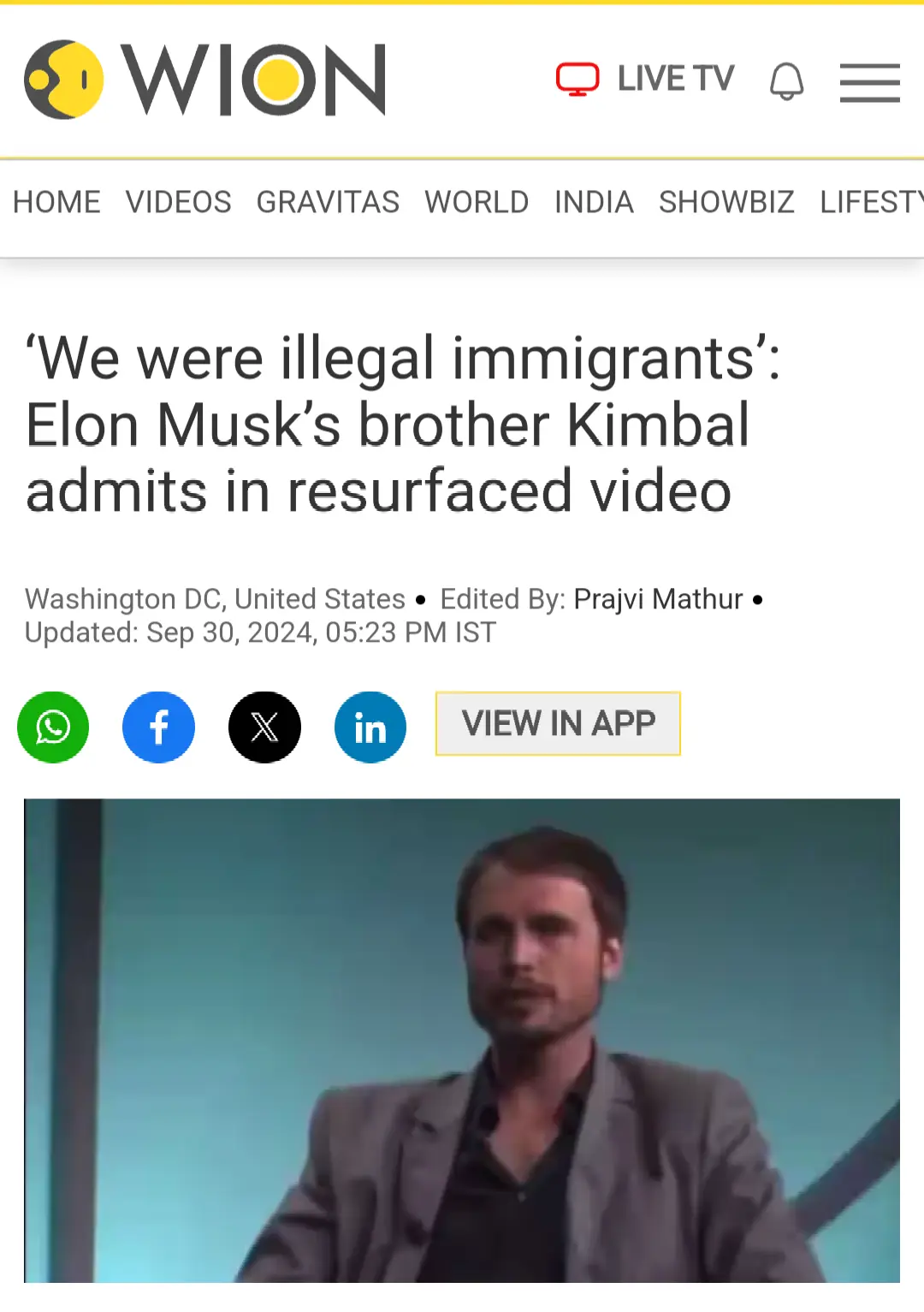Open the VIDEOS section
Screen dimensions: 924x1312
click(179, 203)
